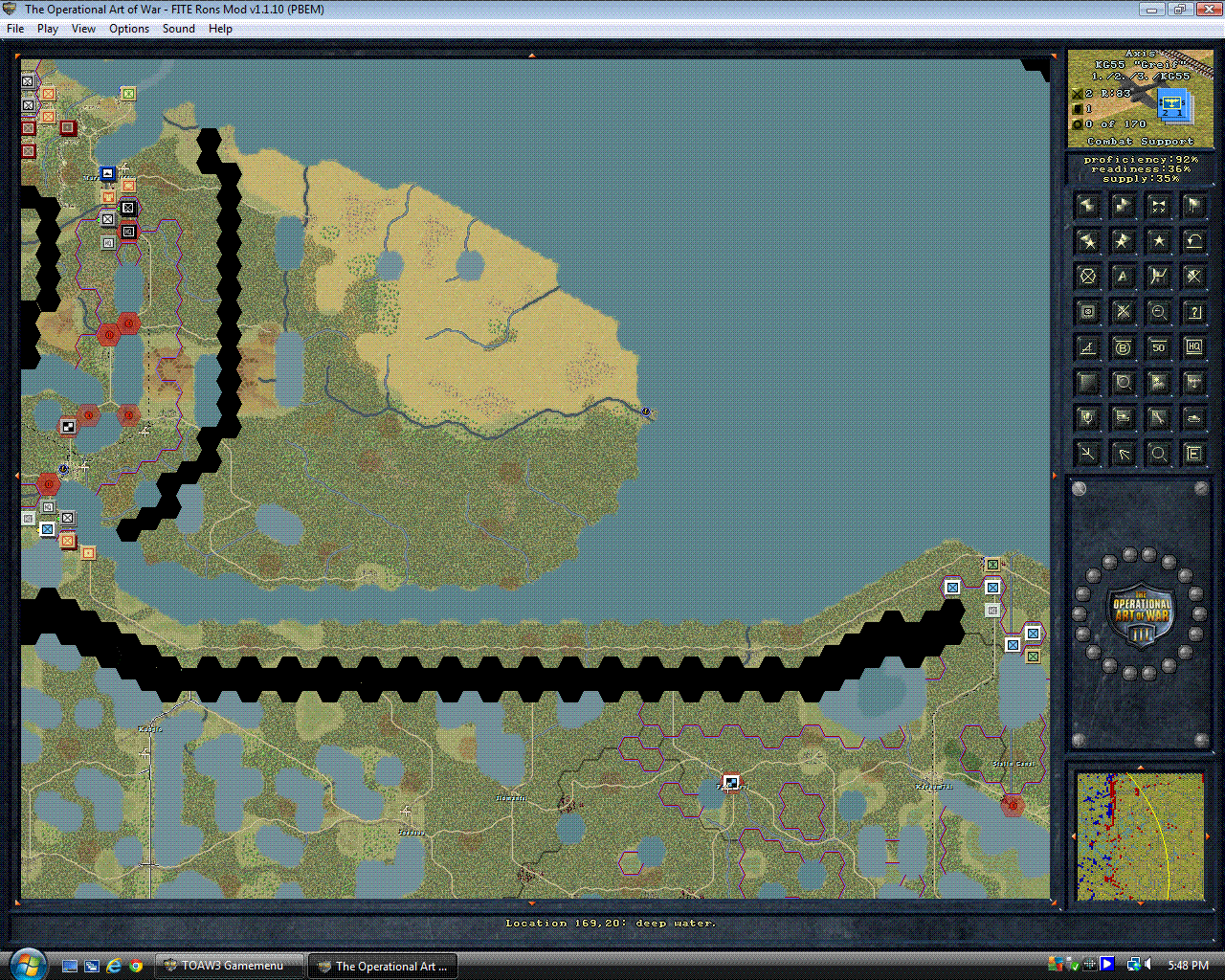Click the right arrow with star icon

coord(1124,240)
